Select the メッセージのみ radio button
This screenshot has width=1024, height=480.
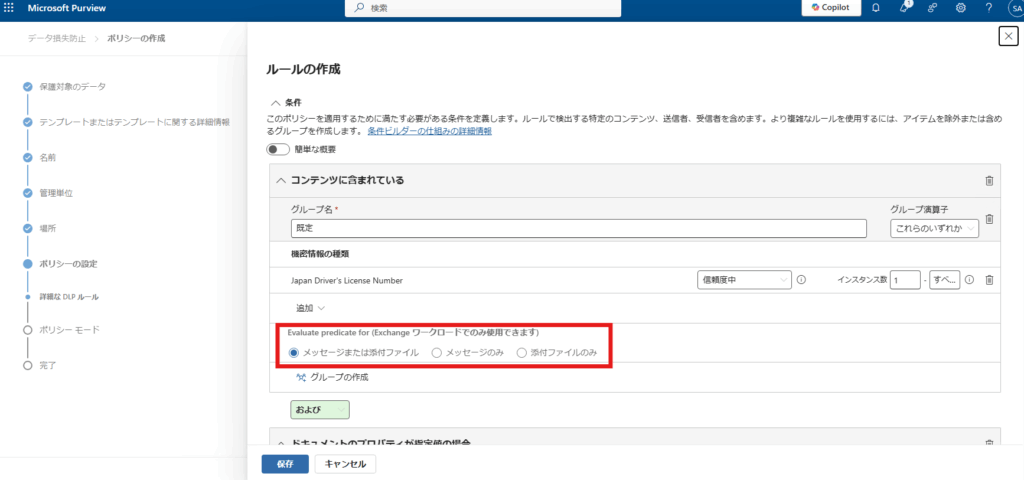point(436,353)
